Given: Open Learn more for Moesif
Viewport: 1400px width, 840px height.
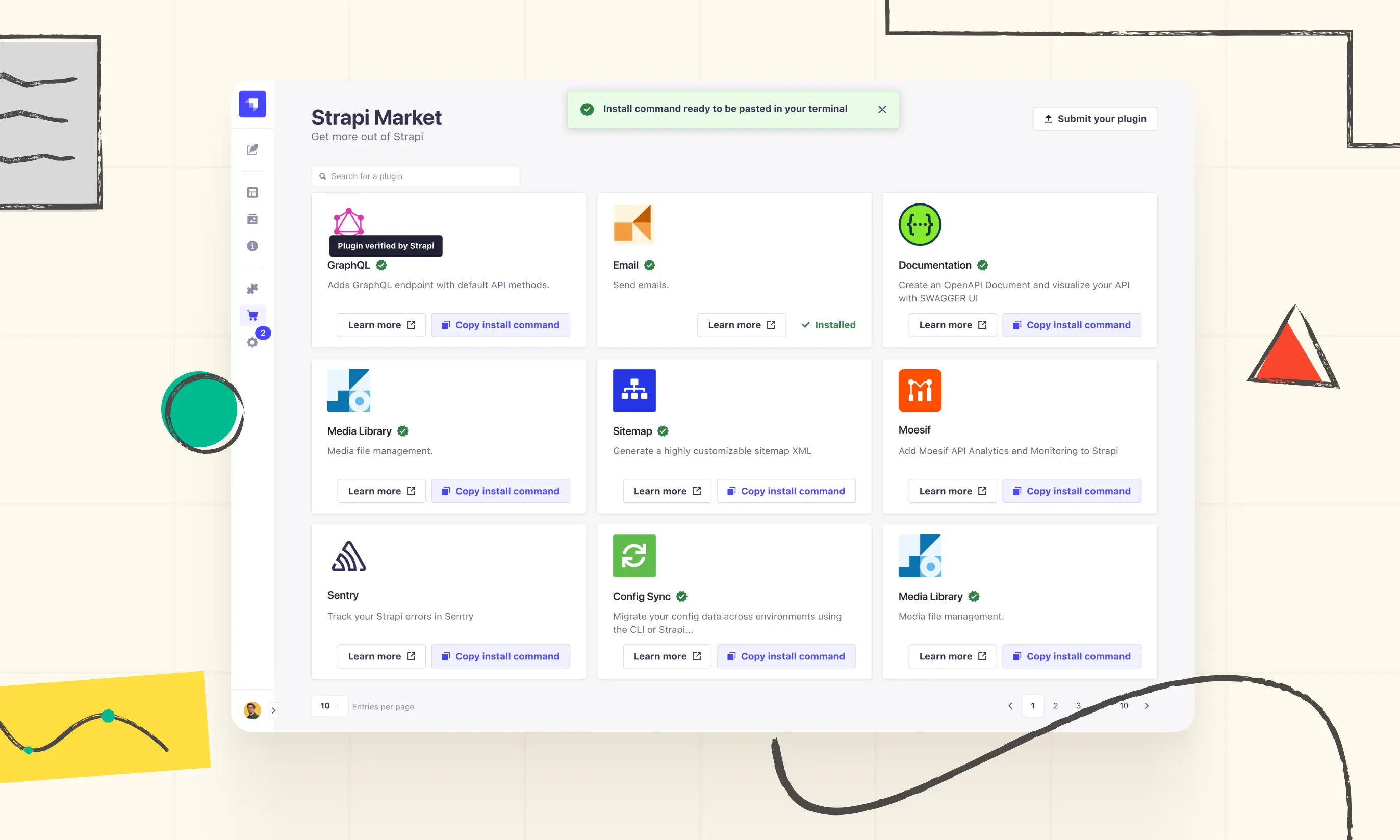Looking at the screenshot, I should click(x=952, y=491).
